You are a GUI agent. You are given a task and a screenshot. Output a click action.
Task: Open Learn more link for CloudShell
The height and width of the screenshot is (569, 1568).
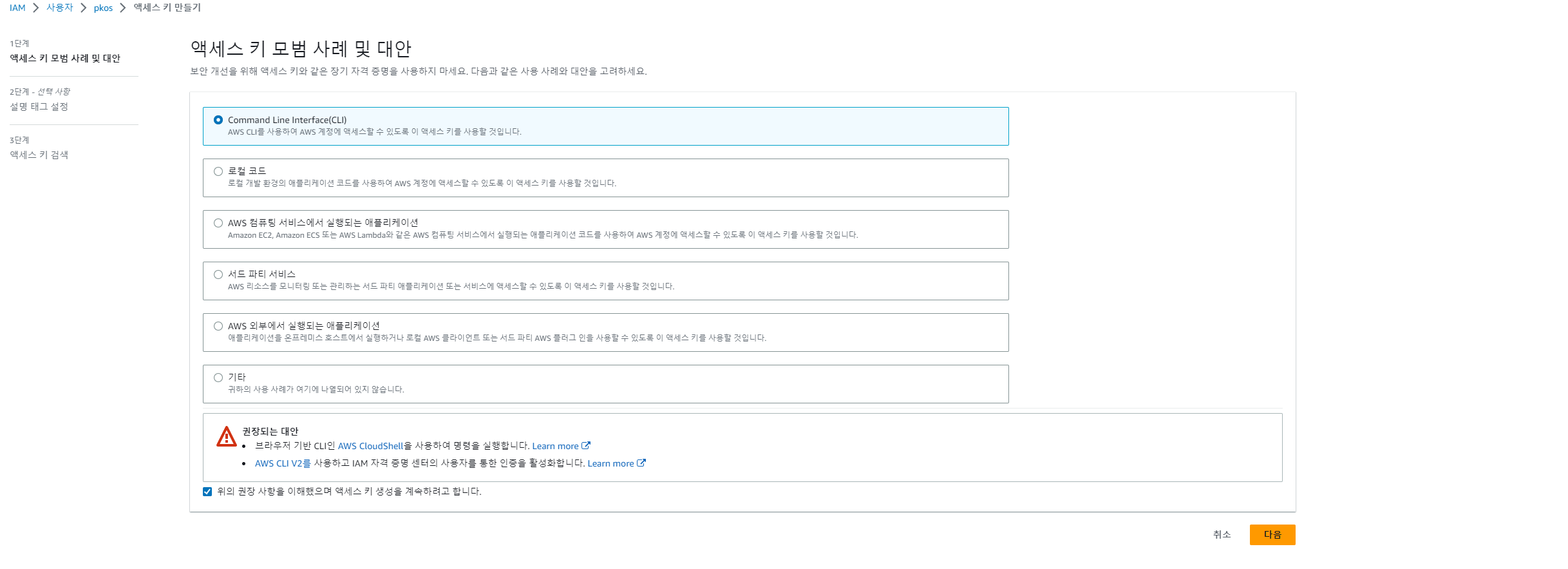point(555,446)
